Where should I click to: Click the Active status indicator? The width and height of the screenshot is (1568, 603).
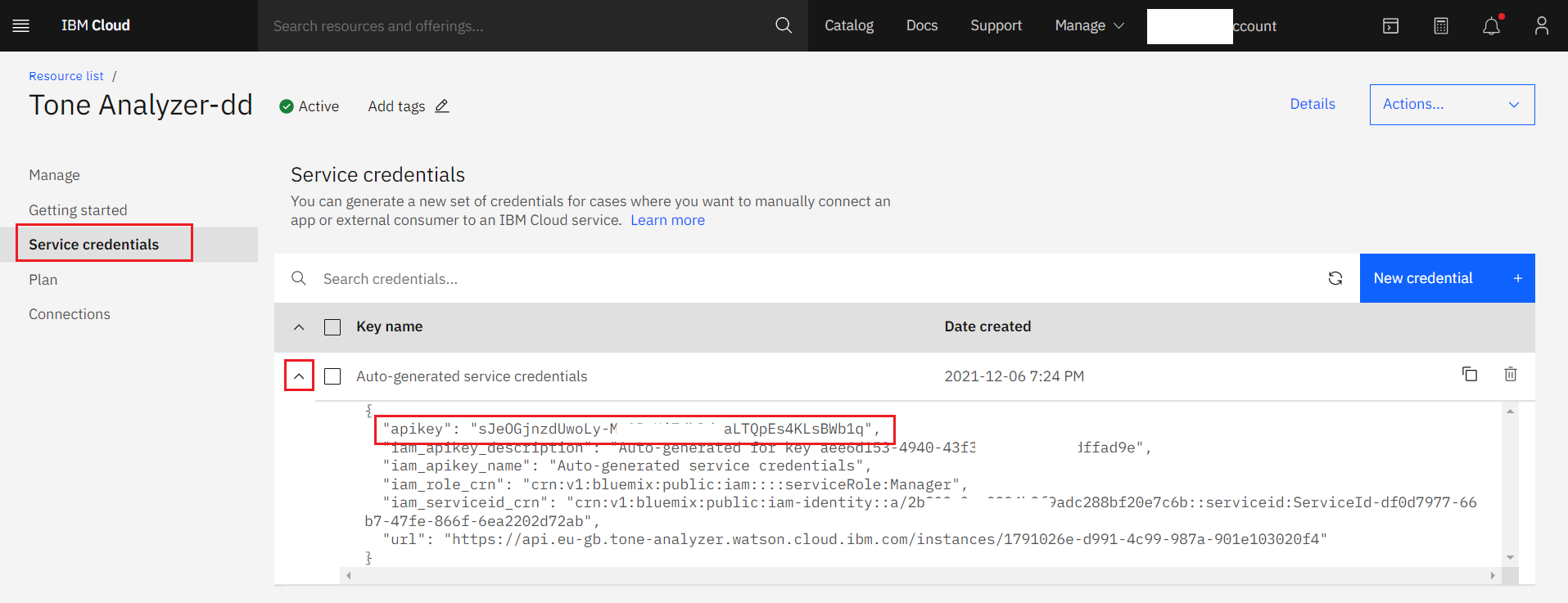(x=309, y=106)
